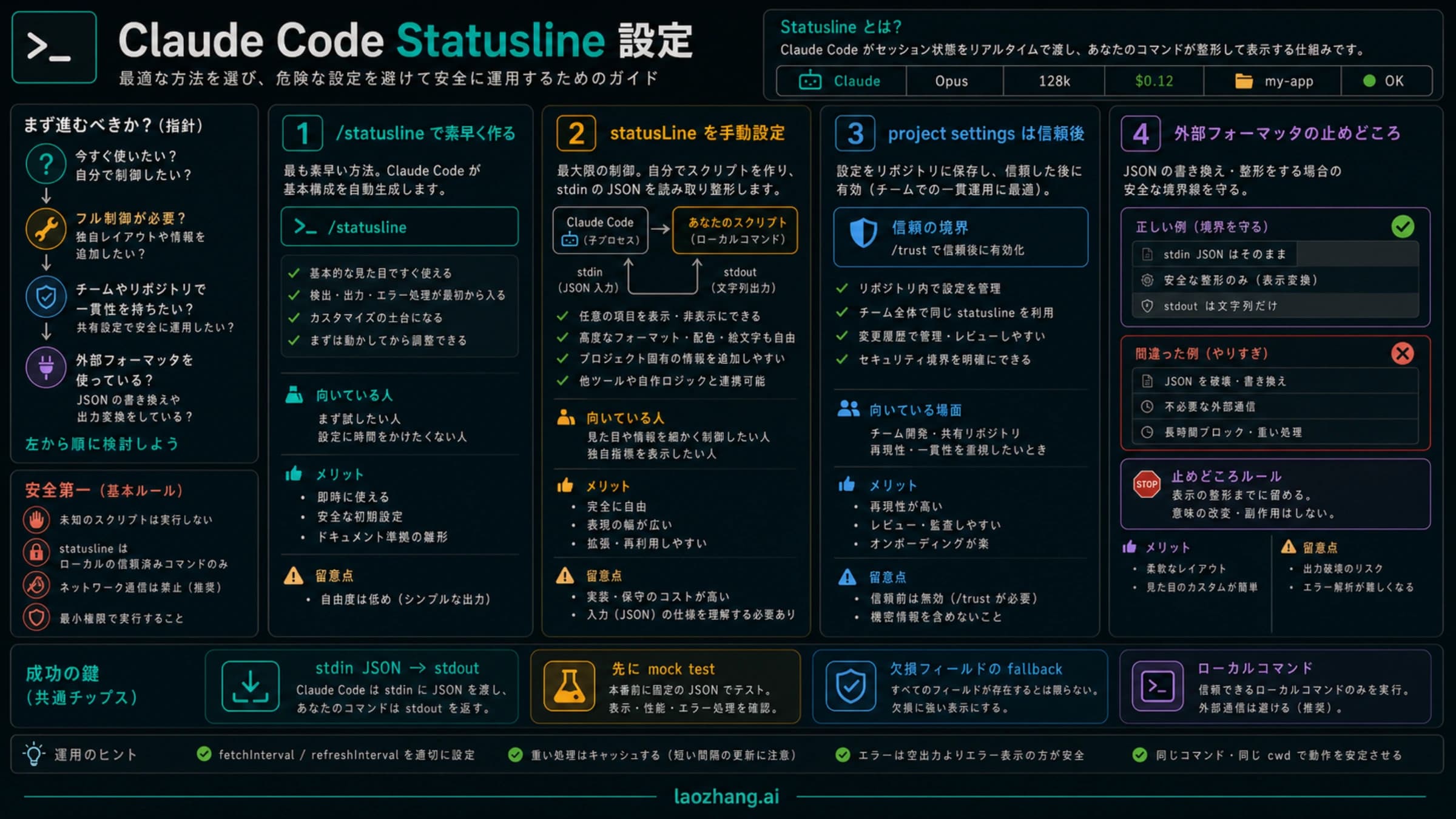The height and width of the screenshot is (819, 1456).
Task: Click the question mark circle icon
Action: coord(46,164)
